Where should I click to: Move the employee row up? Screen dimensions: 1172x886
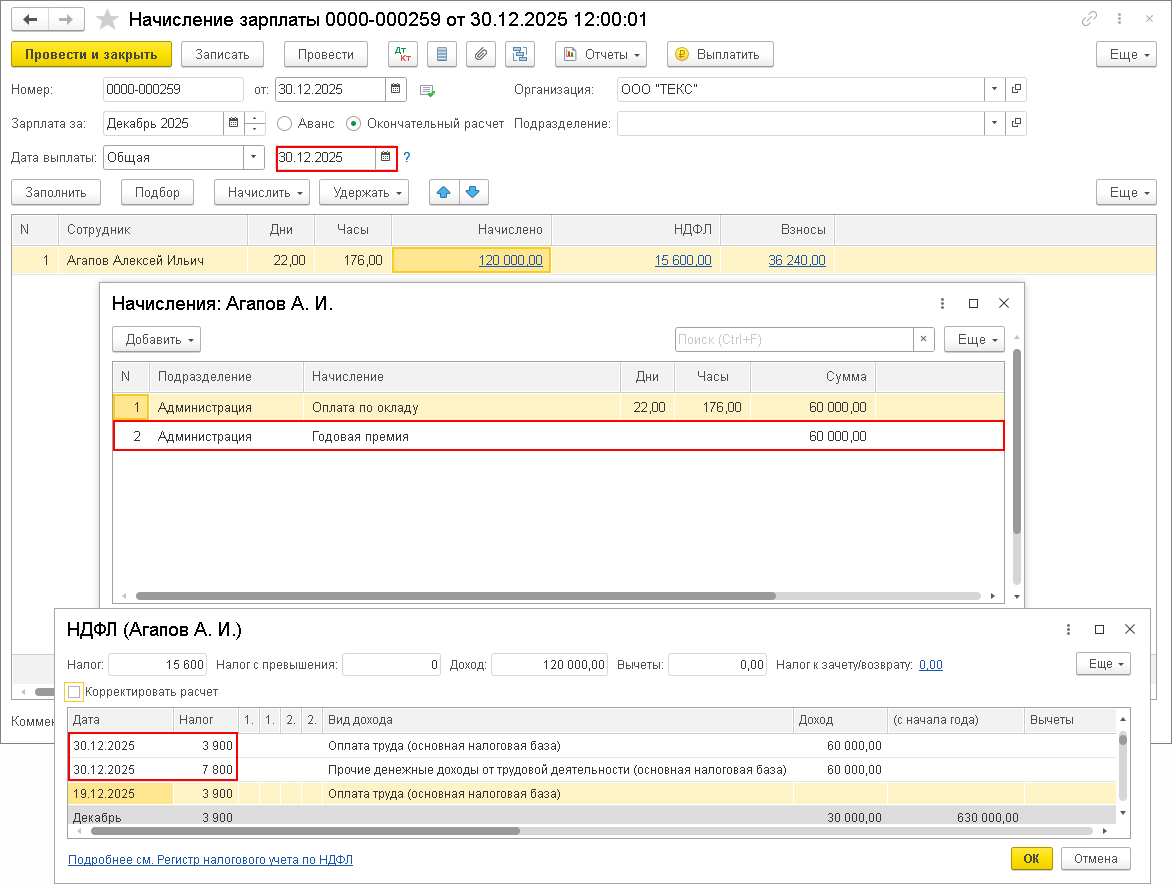pyautogui.click(x=444, y=192)
